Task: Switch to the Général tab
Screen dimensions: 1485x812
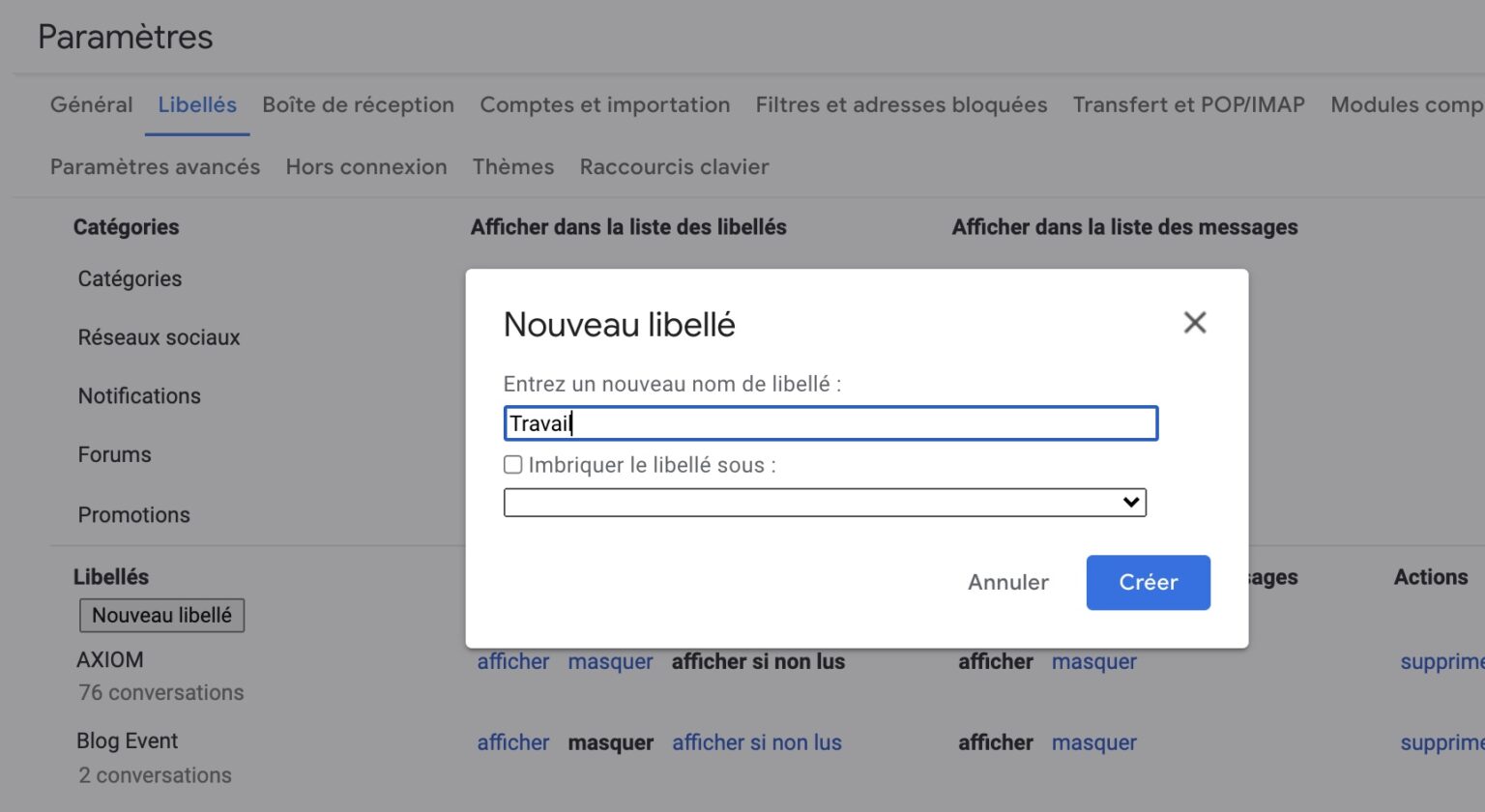Action: (x=91, y=104)
